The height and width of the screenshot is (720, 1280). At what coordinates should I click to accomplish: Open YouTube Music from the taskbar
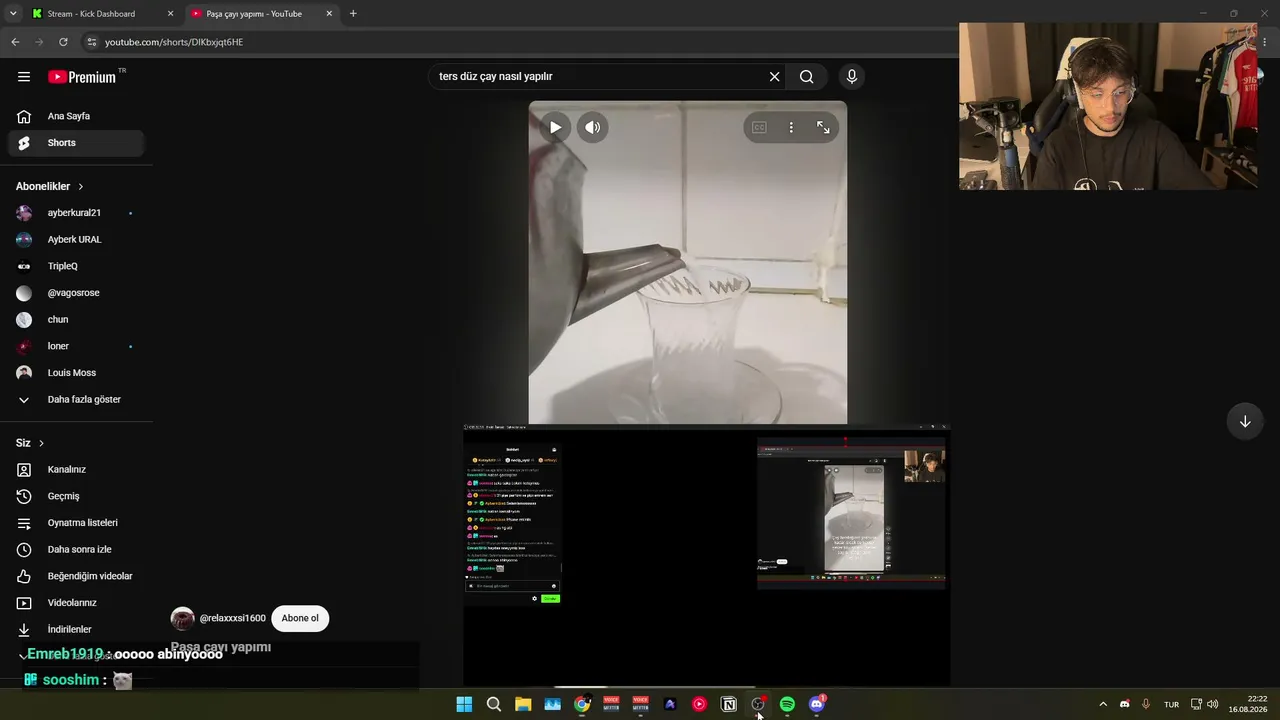pos(699,704)
